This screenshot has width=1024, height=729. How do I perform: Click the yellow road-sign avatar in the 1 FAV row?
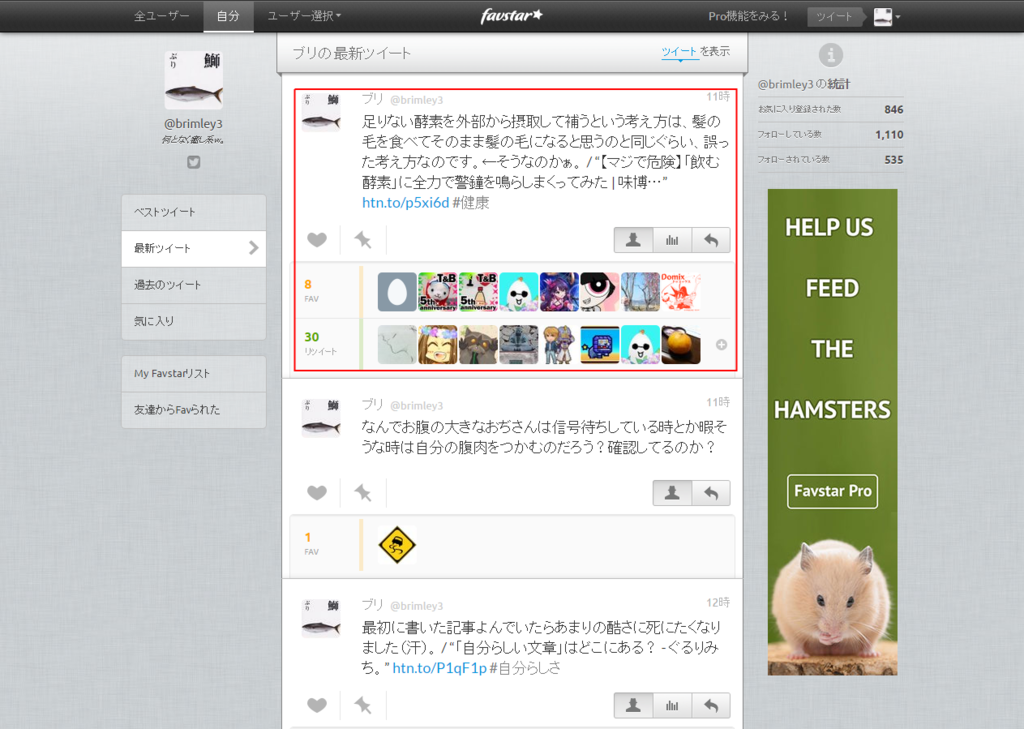point(397,545)
